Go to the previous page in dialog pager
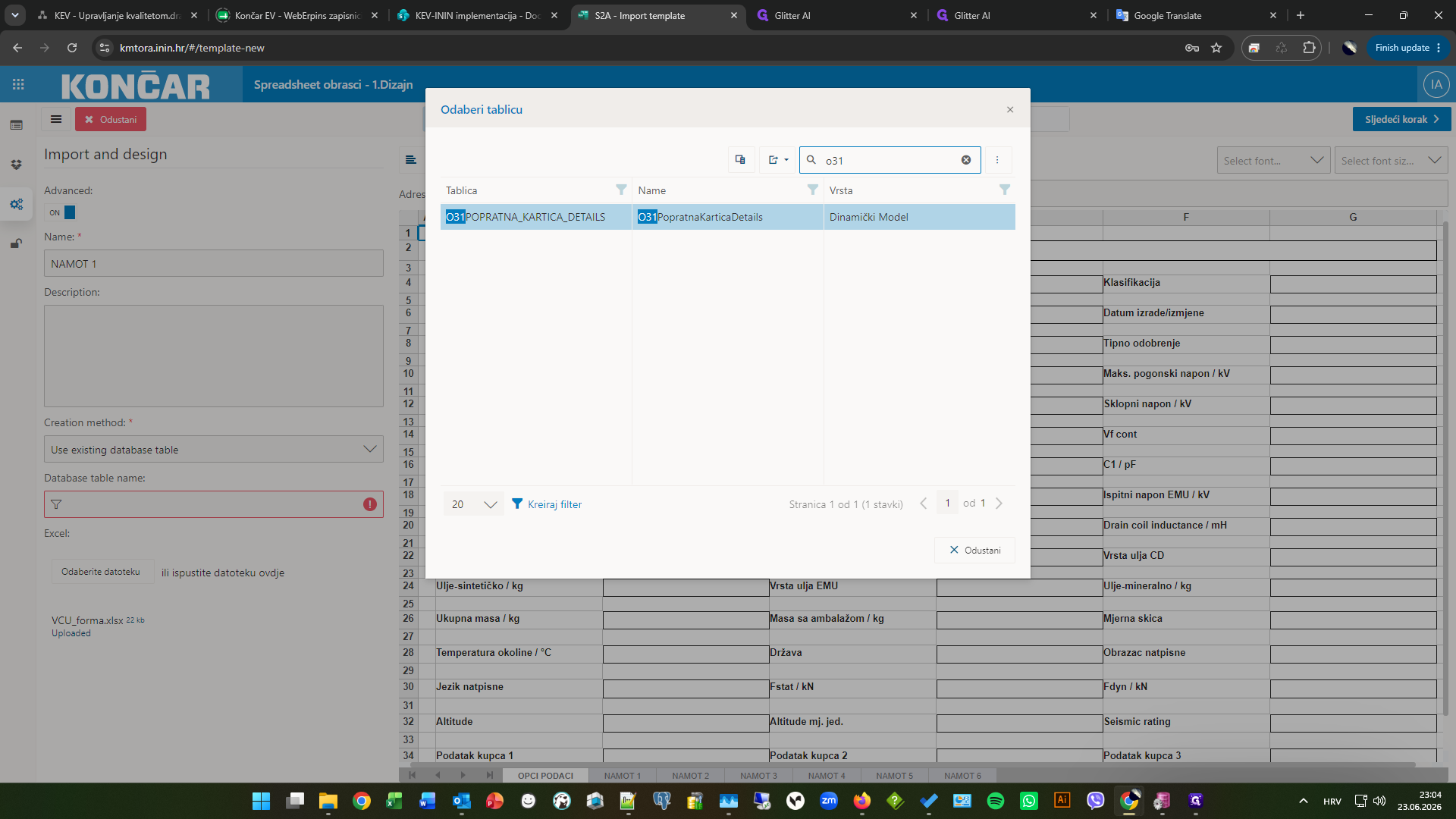 tap(923, 504)
